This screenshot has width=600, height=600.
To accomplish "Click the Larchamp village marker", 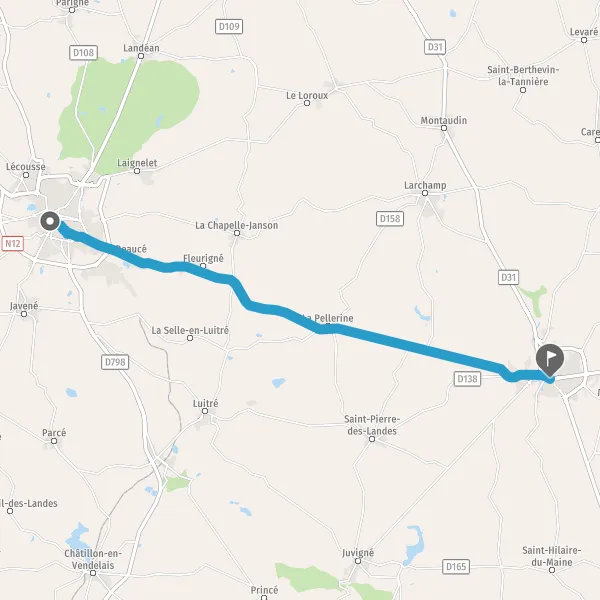I will click(x=425, y=193).
